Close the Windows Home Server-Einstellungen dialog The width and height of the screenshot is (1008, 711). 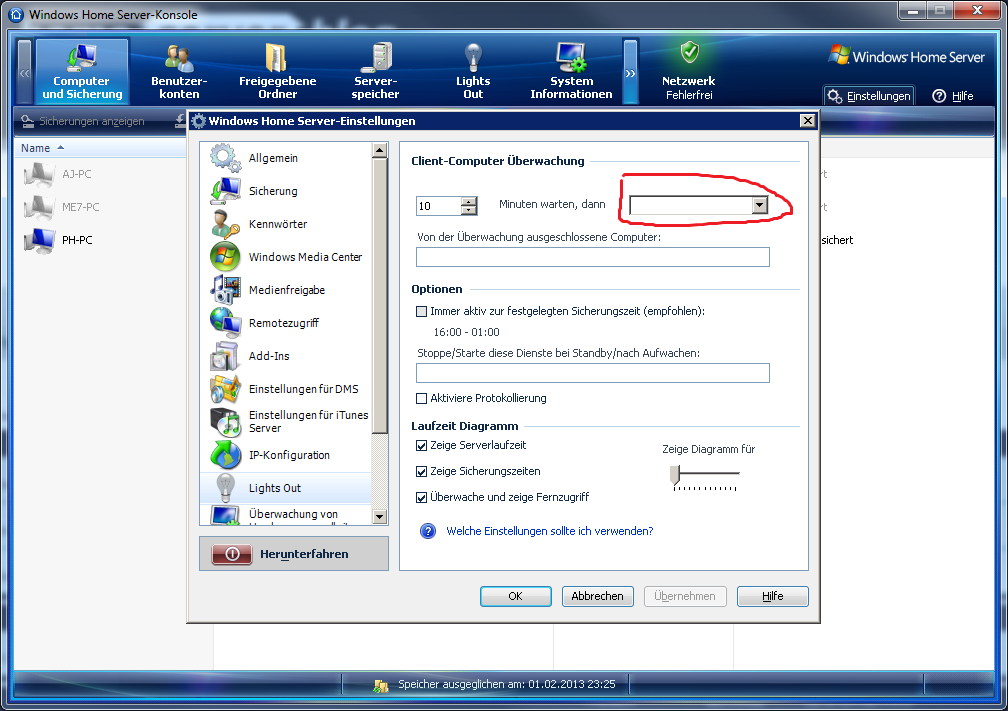click(807, 120)
